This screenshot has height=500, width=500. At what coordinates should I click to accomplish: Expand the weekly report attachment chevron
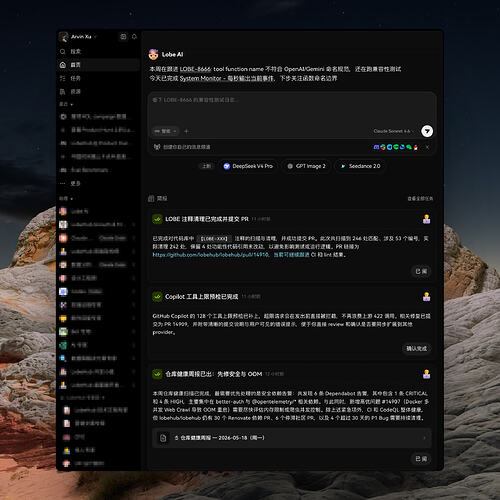424,438
